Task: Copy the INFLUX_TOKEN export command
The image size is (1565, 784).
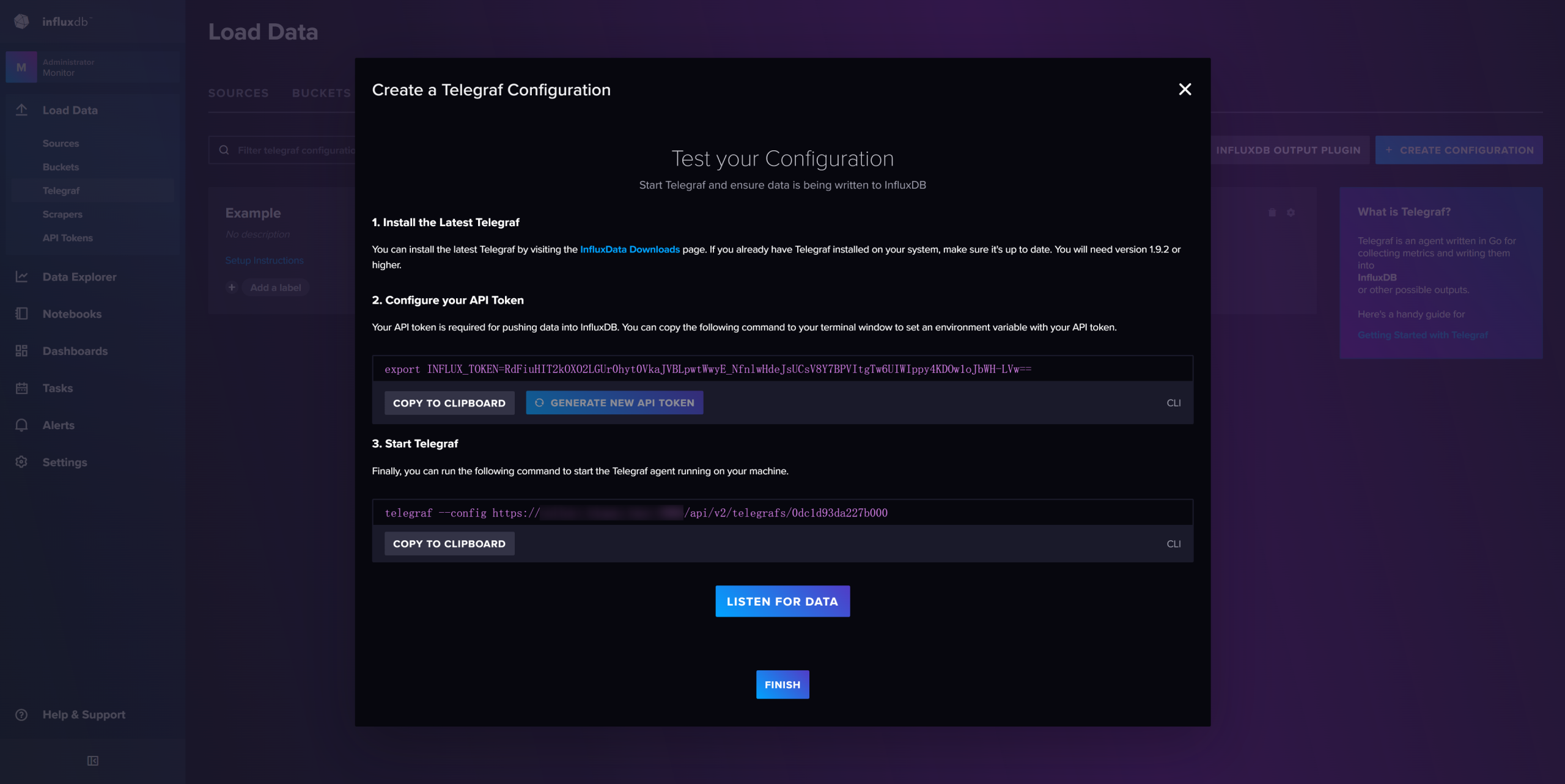Action: coord(449,403)
